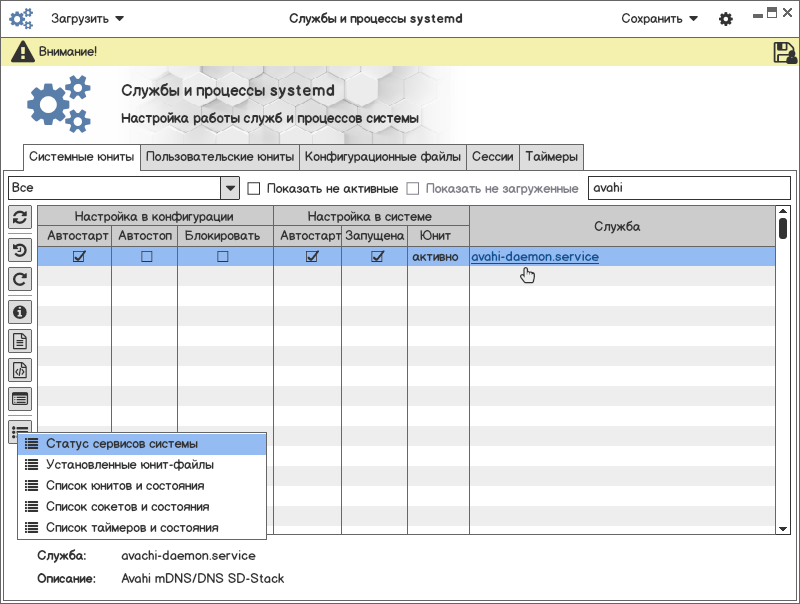Open the Загрузить dropdown menu
This screenshot has width=800, height=604.
88,19
